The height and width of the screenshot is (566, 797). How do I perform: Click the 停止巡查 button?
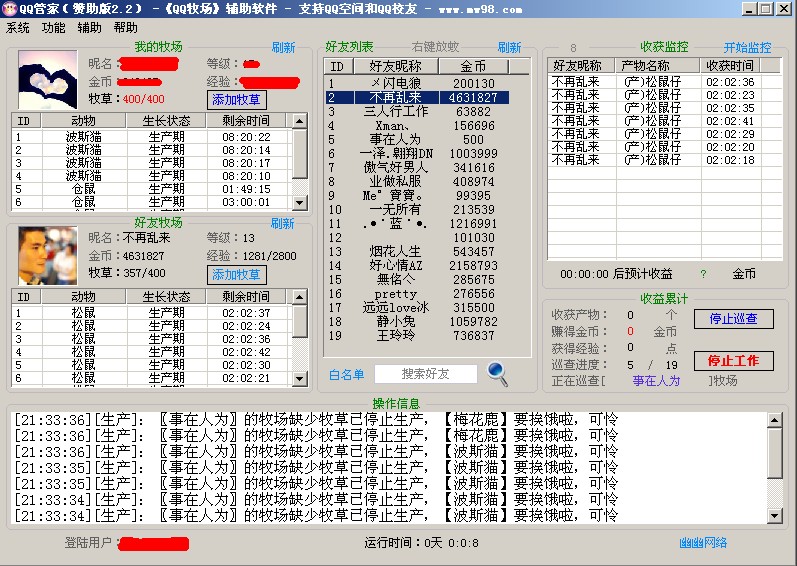coord(733,319)
